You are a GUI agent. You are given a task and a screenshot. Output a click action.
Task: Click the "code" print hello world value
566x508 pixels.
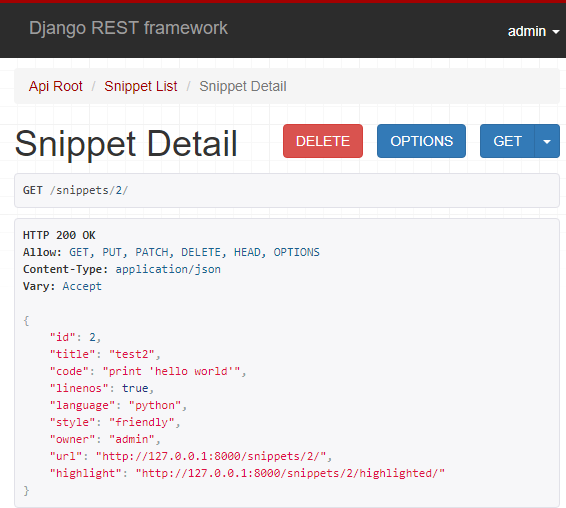tap(171, 371)
